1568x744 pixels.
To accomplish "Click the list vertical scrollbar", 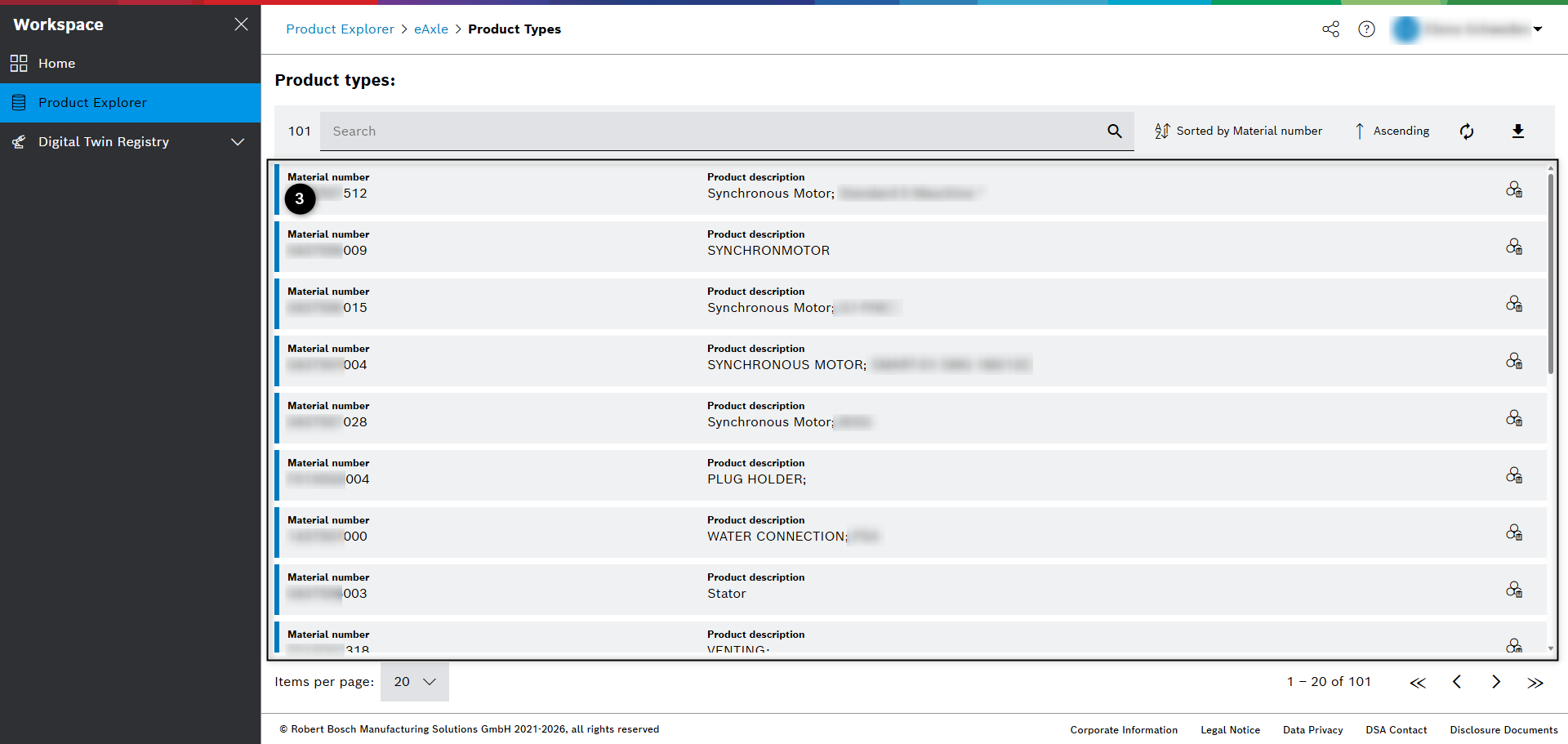I will (x=1551, y=274).
